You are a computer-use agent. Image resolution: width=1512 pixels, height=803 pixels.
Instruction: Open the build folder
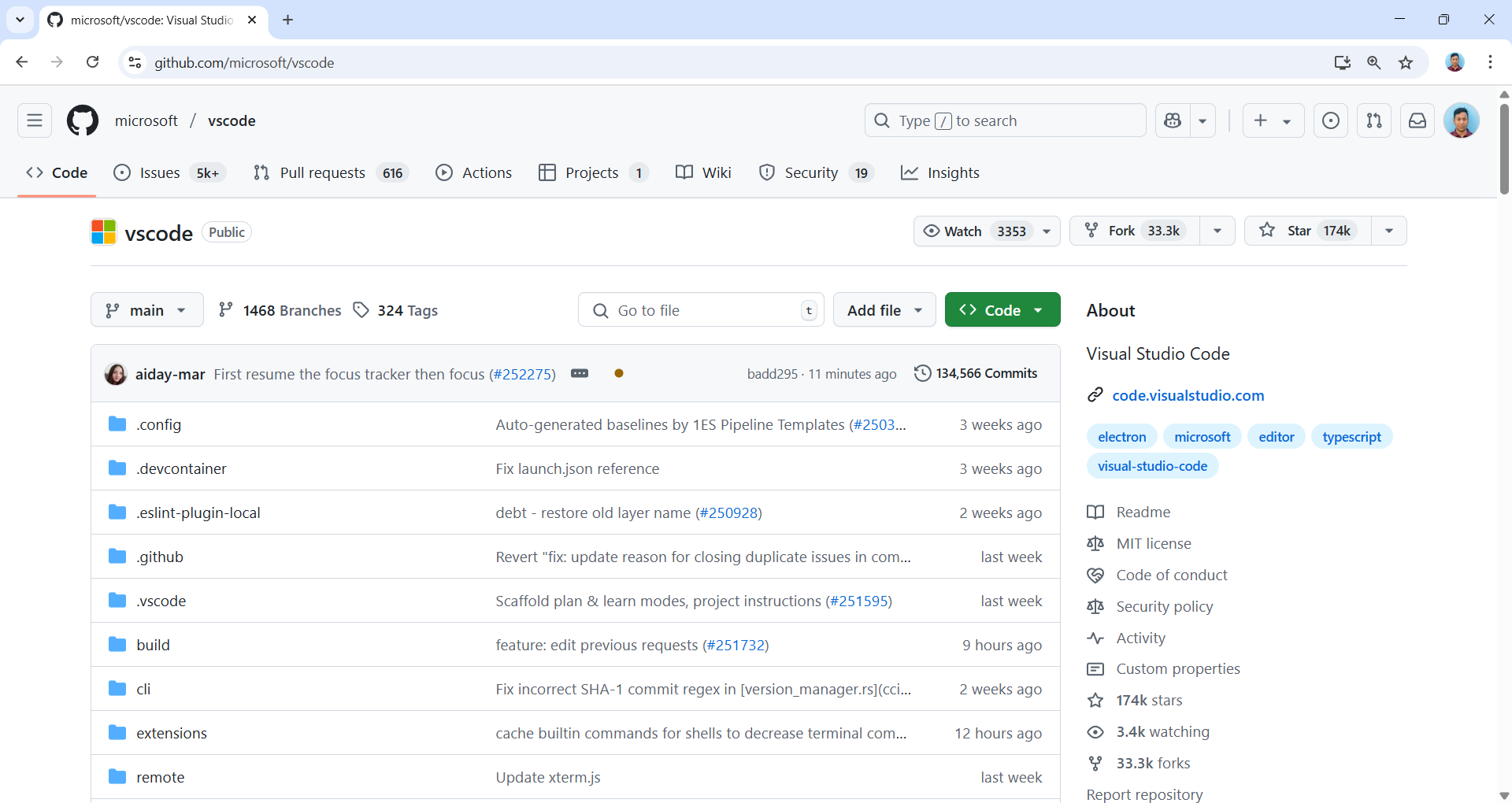point(153,645)
